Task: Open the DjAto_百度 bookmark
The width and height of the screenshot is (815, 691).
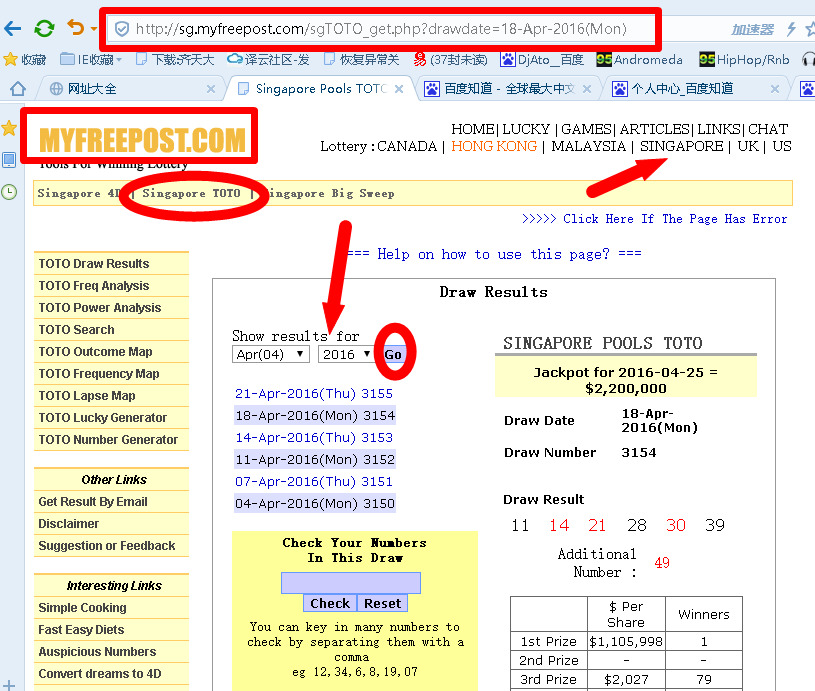Action: tap(542, 60)
